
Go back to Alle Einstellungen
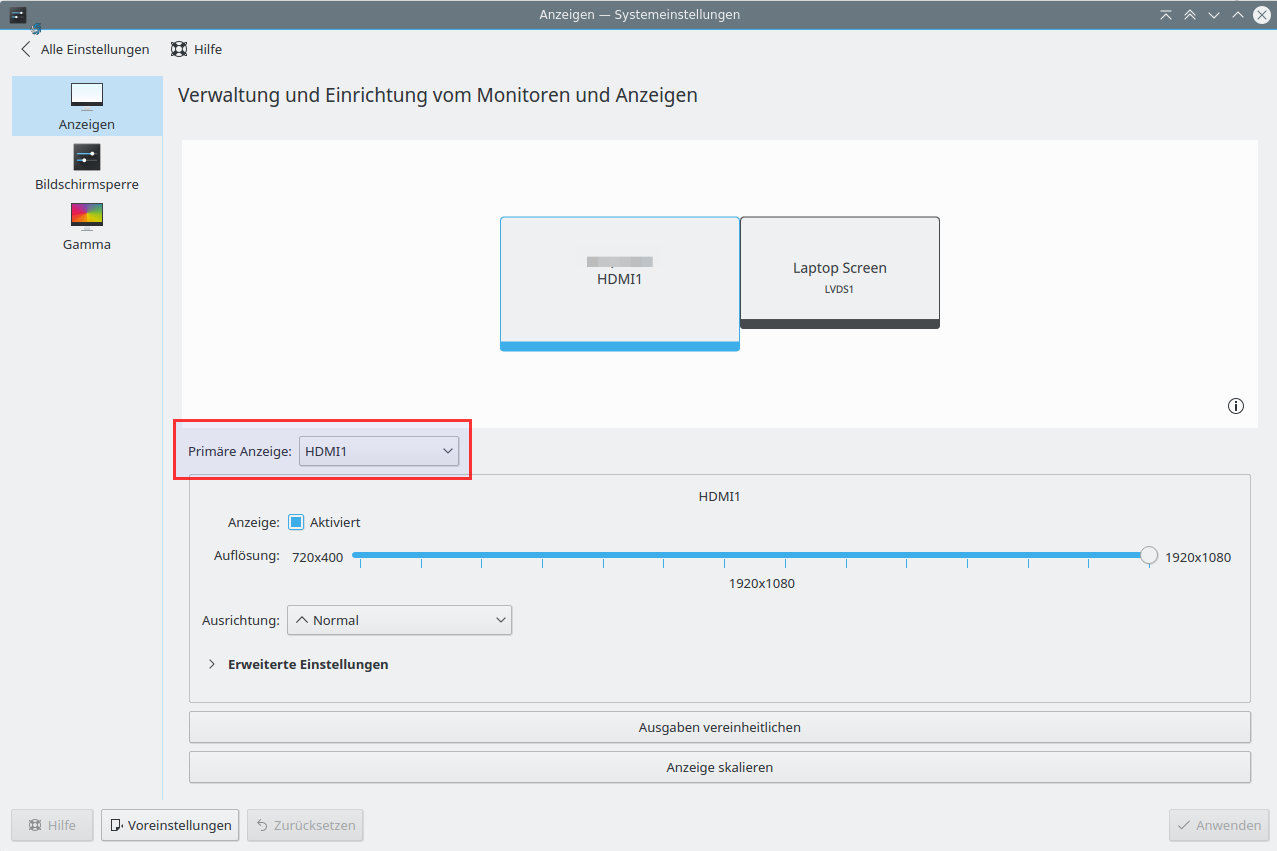(85, 49)
